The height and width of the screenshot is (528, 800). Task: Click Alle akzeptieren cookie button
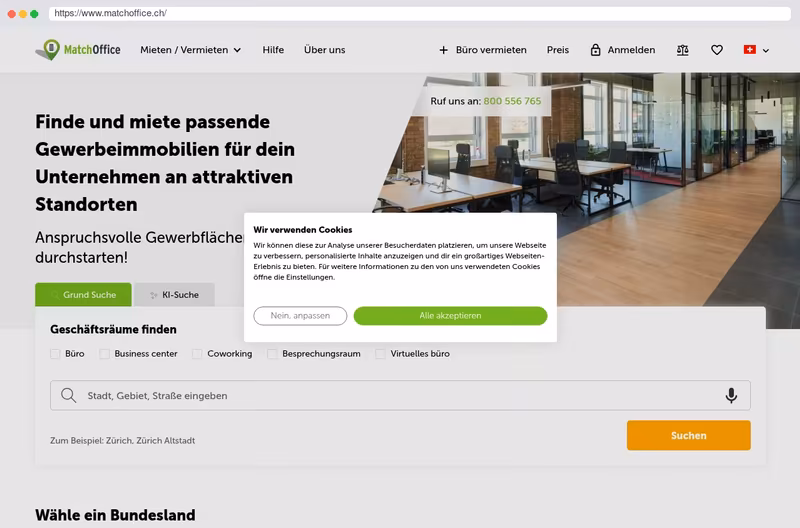pyautogui.click(x=451, y=316)
